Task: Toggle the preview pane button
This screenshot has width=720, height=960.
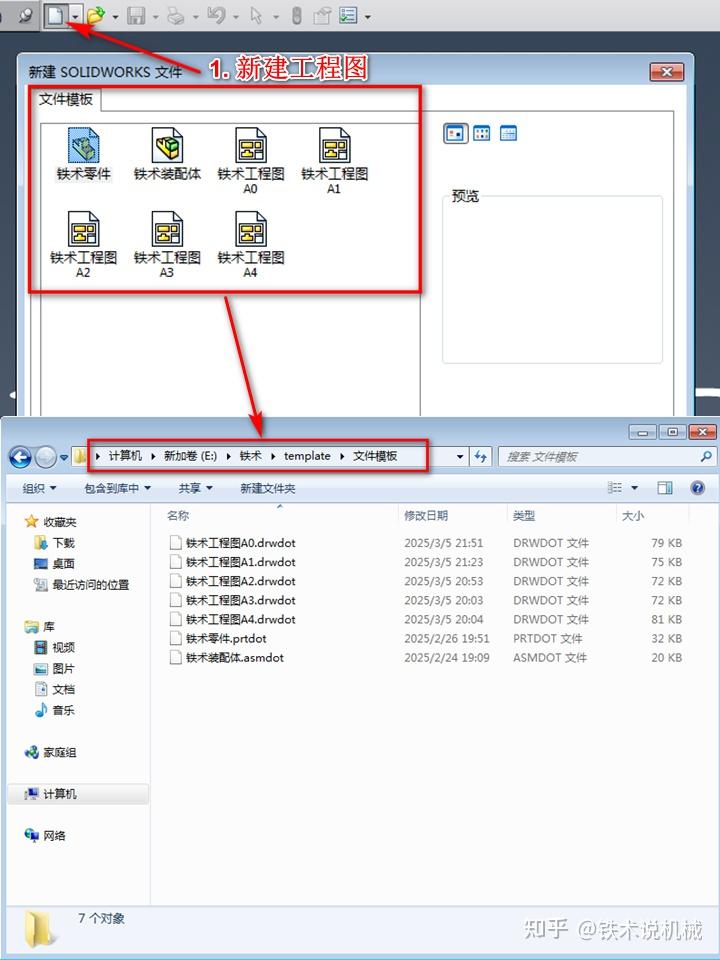Action: point(665,487)
